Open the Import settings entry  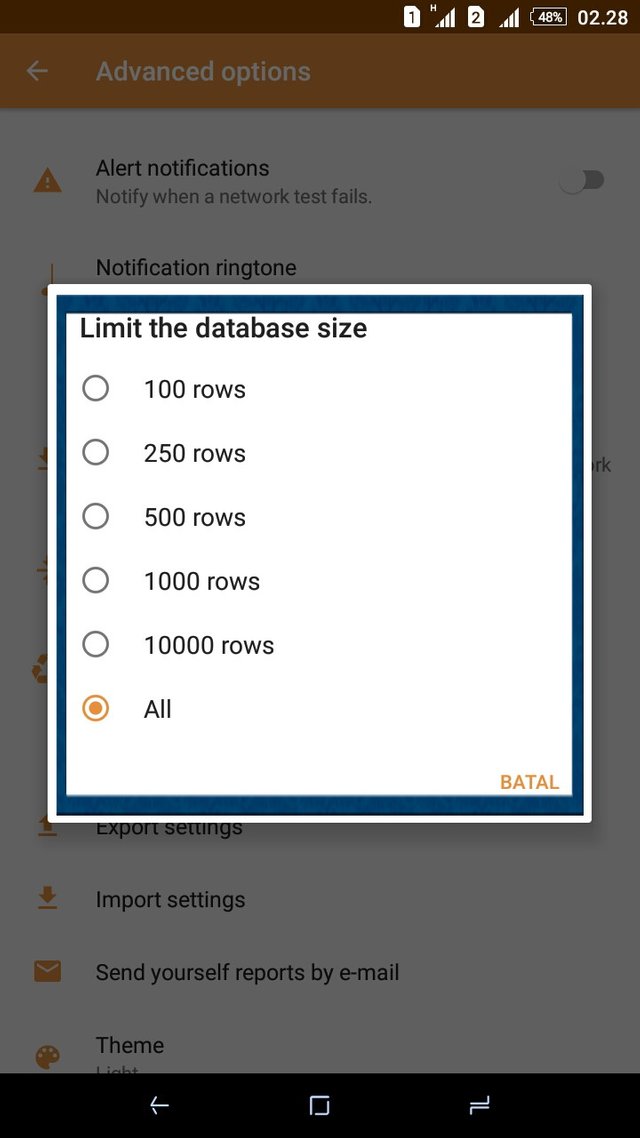click(170, 900)
